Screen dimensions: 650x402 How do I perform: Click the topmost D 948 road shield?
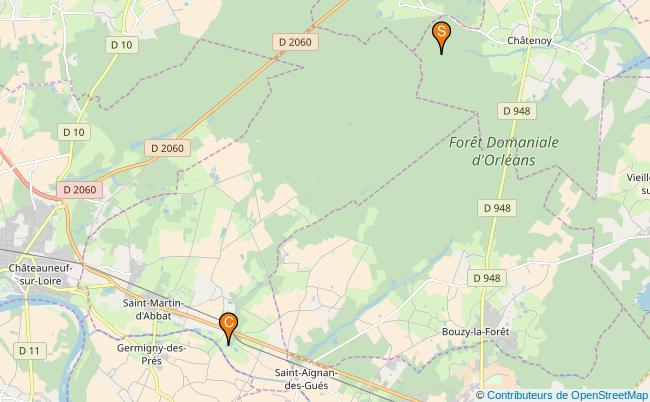point(517,111)
